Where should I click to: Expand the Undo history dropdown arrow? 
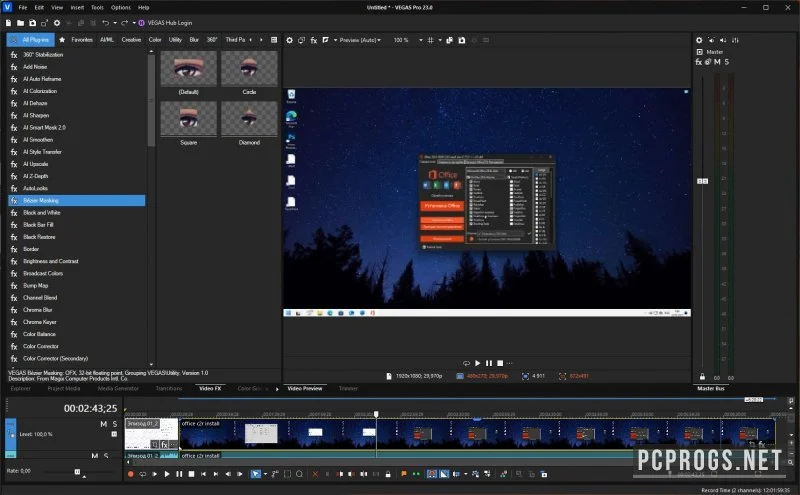click(x=115, y=23)
